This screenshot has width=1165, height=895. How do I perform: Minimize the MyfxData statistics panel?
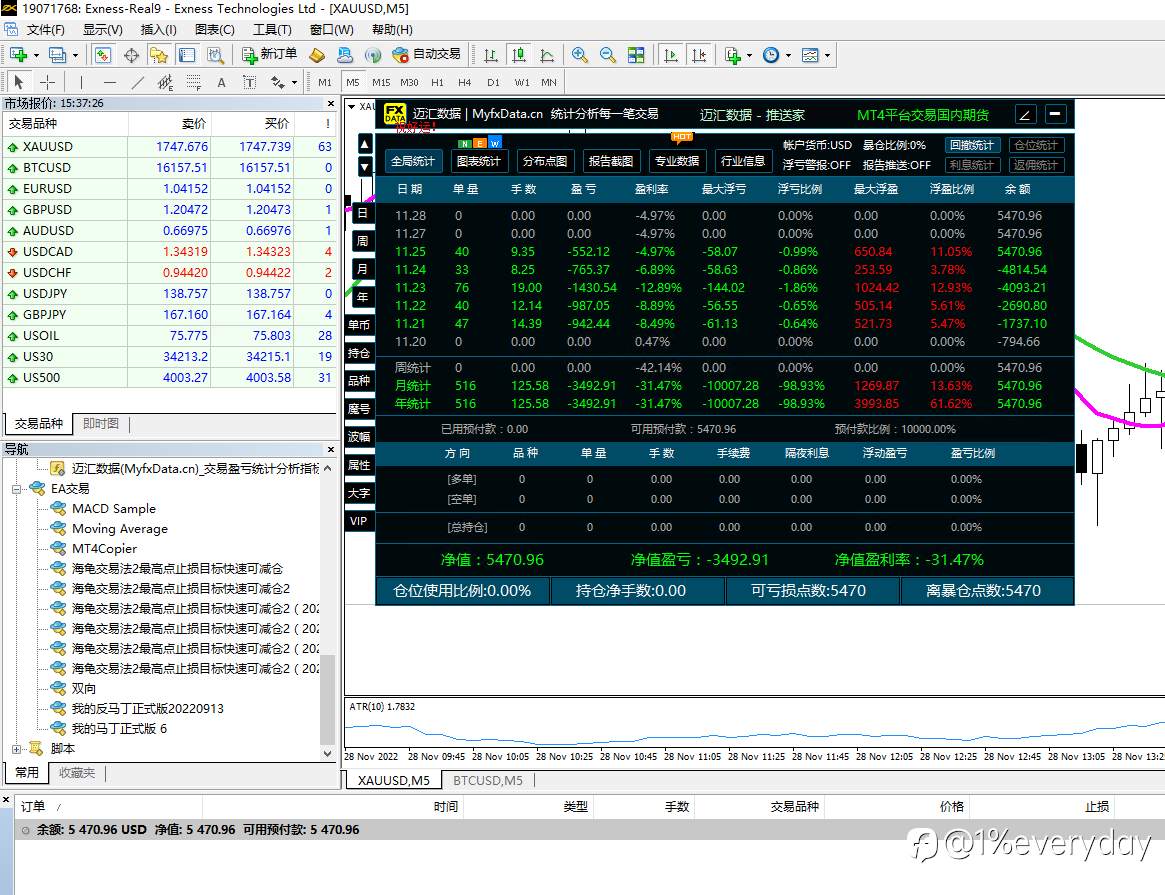1055,114
